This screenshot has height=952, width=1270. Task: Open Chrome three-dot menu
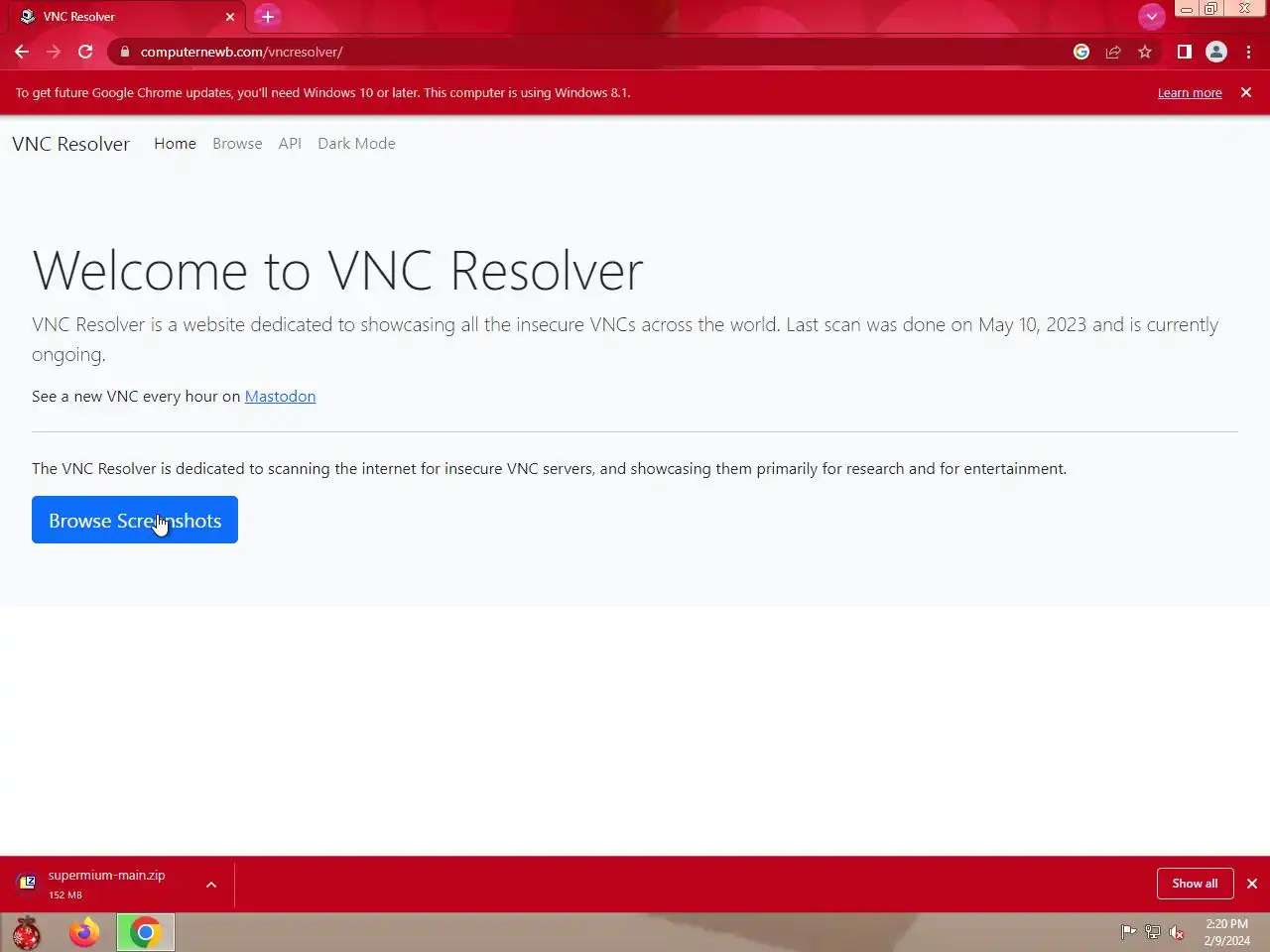click(1248, 52)
